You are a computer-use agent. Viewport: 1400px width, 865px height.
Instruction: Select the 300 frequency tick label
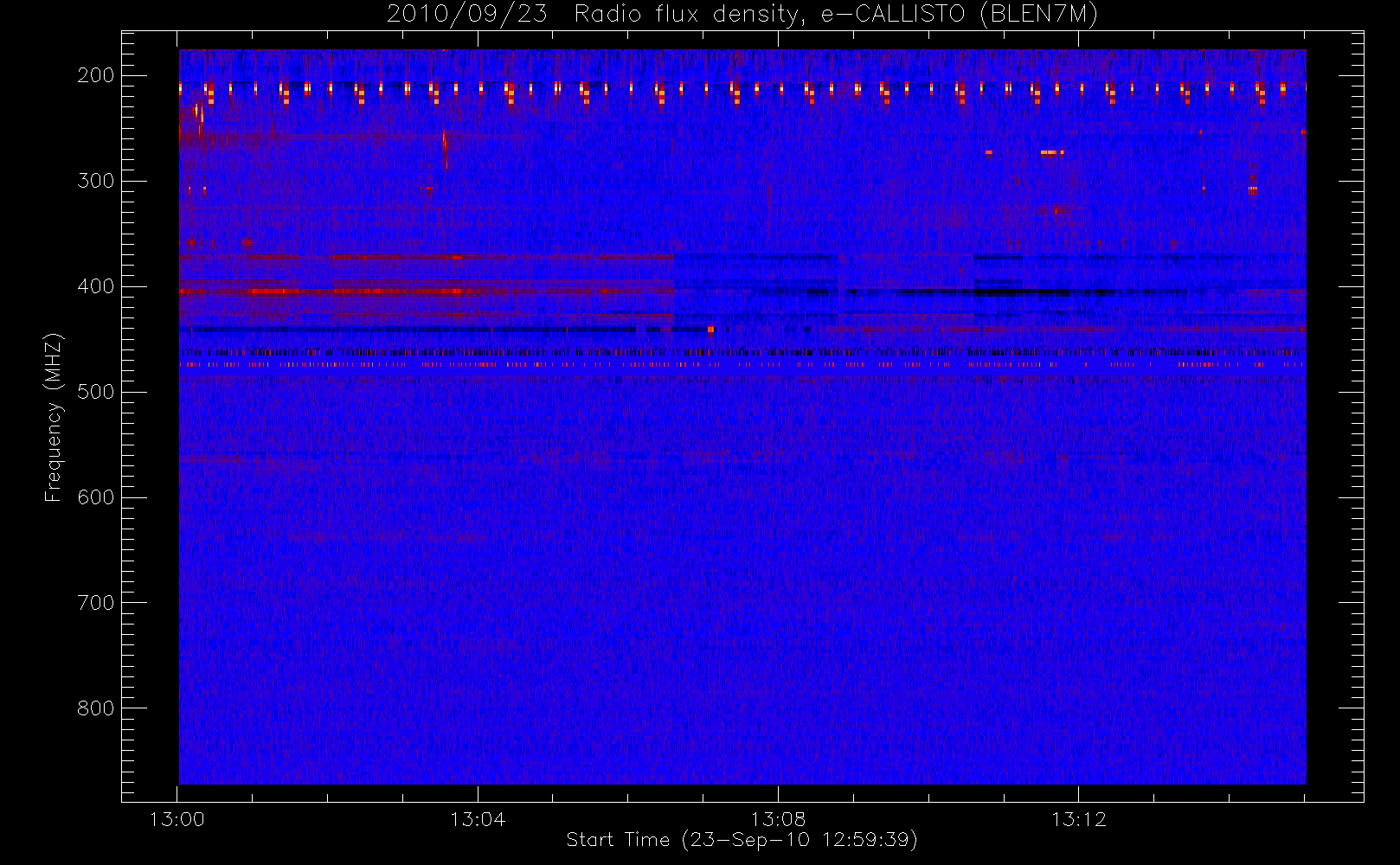coord(96,181)
